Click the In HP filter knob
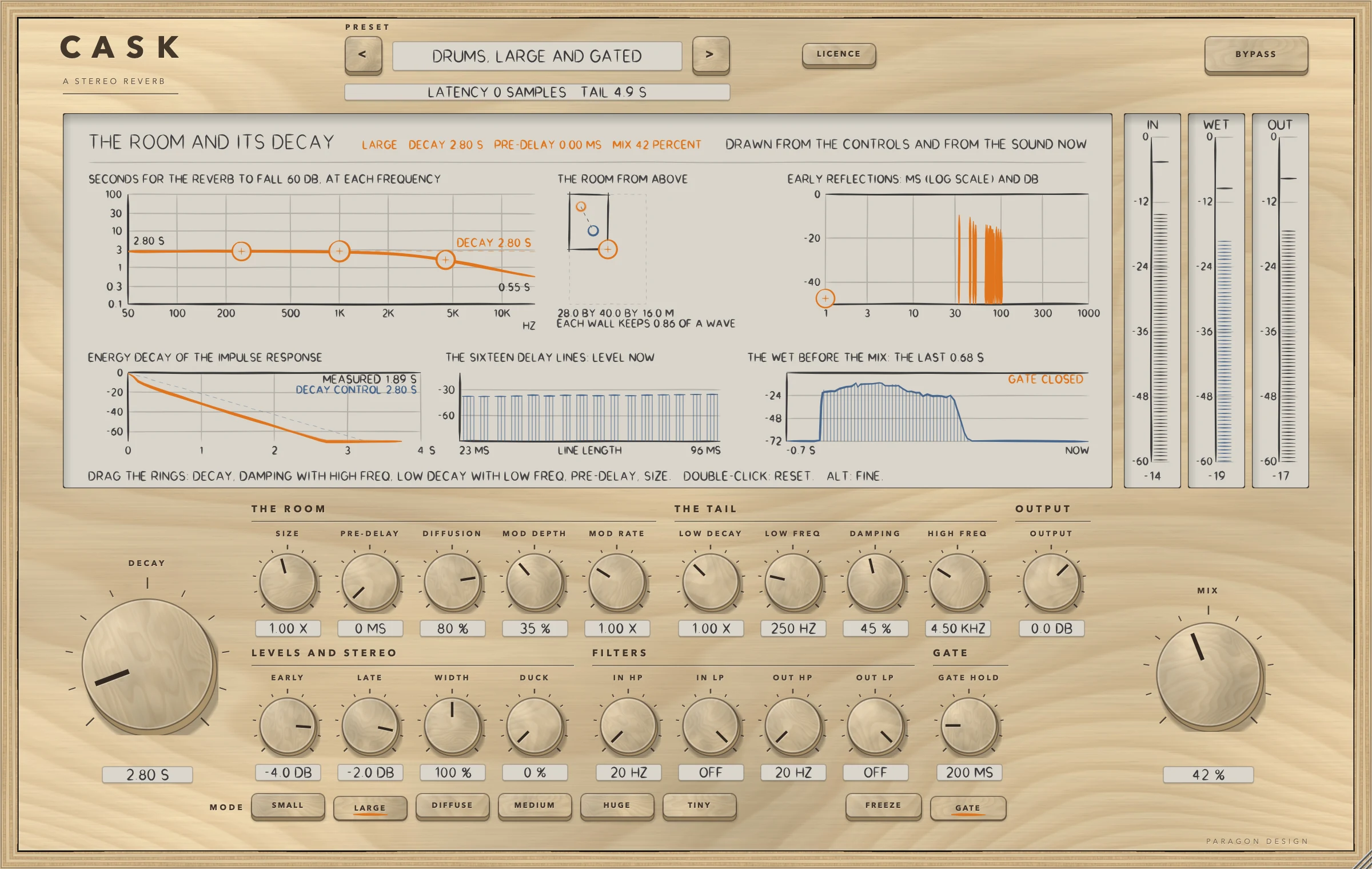 (628, 726)
